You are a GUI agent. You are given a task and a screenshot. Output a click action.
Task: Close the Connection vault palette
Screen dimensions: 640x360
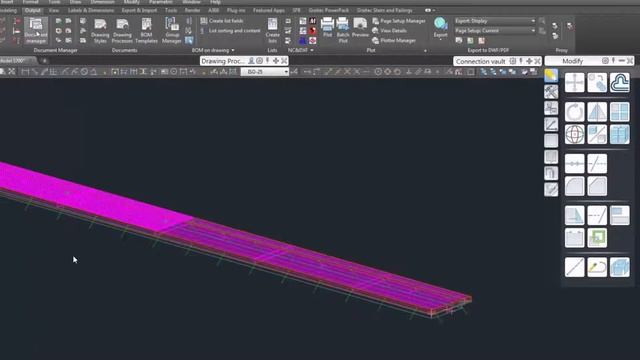(538, 61)
